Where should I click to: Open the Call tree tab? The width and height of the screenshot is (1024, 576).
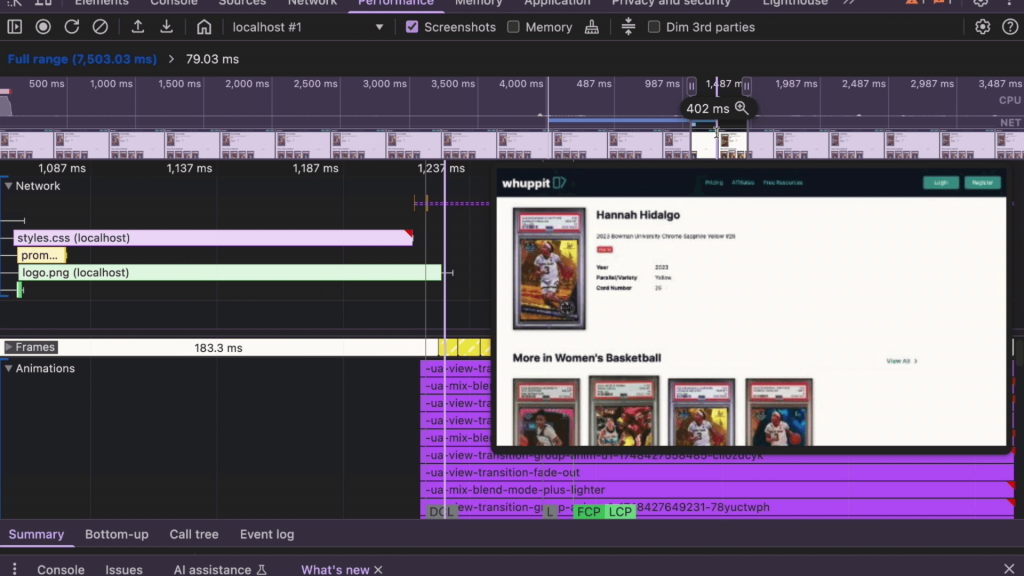tap(194, 534)
